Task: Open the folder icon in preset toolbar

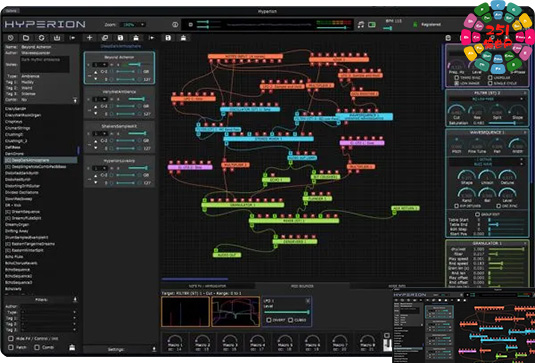Action: point(26,38)
